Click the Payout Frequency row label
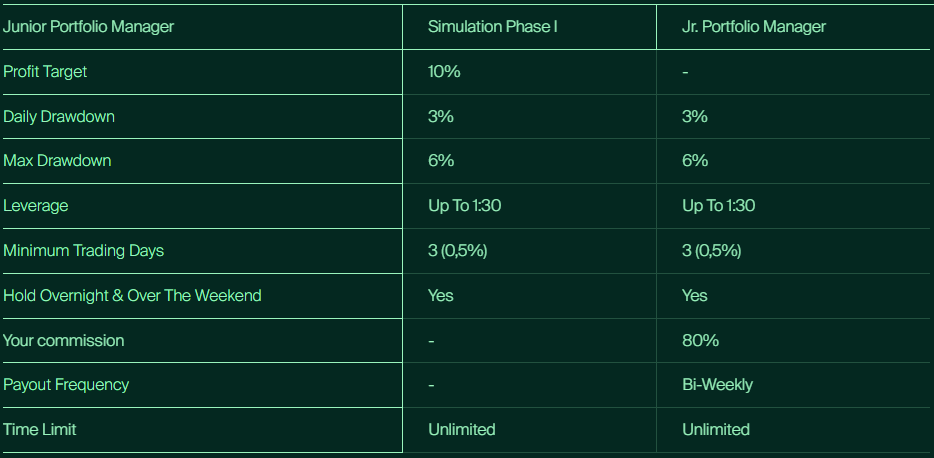Image resolution: width=934 pixels, height=458 pixels. click(66, 384)
